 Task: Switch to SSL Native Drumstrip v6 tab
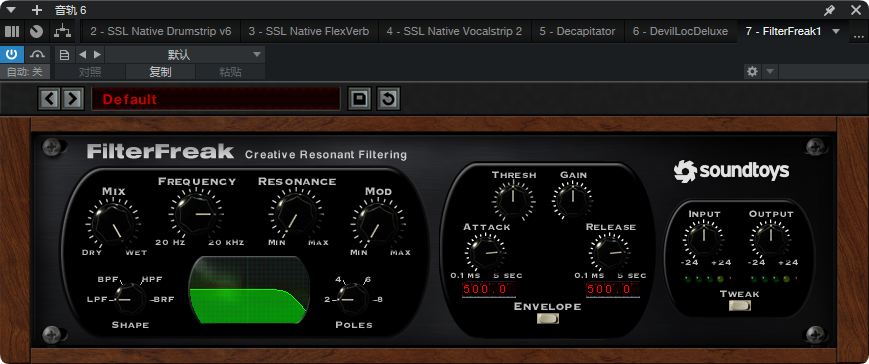tap(161, 32)
